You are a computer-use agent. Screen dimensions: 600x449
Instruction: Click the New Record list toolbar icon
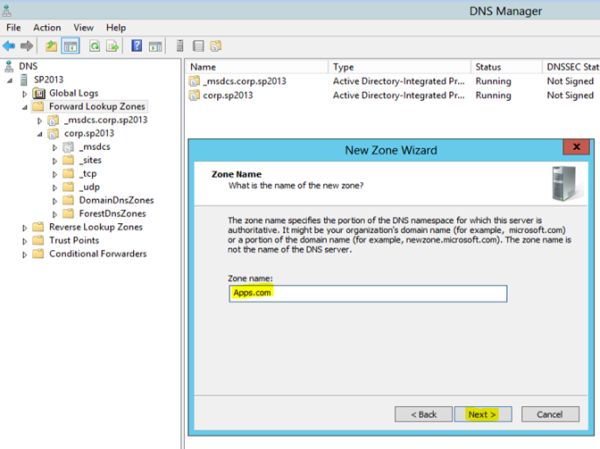tap(198, 46)
